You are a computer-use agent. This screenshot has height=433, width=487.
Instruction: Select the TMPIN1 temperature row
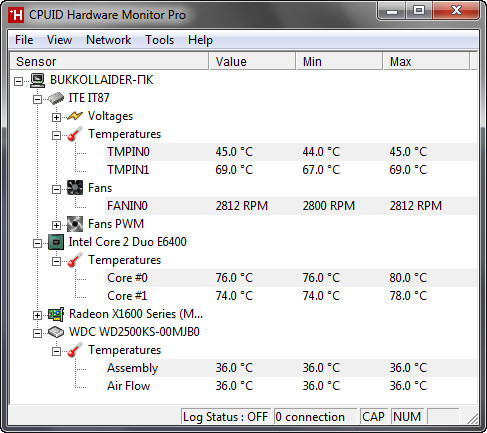click(291, 170)
